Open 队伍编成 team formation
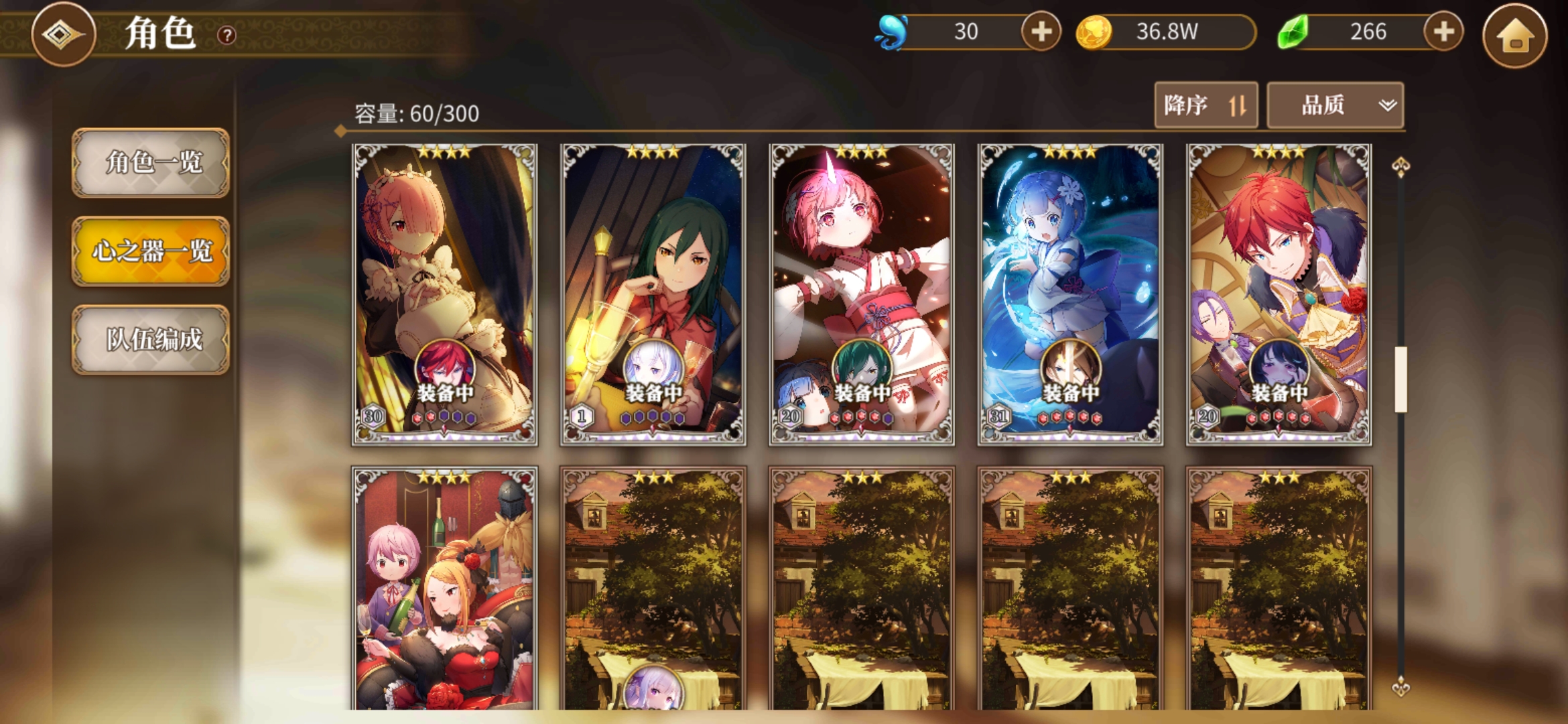Image resolution: width=1568 pixels, height=724 pixels. point(151,339)
